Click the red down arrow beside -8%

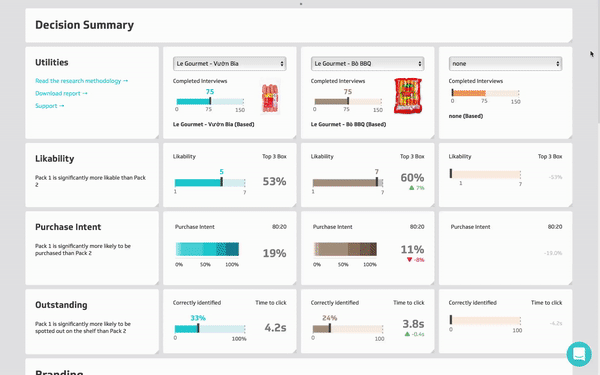pyautogui.click(x=409, y=259)
